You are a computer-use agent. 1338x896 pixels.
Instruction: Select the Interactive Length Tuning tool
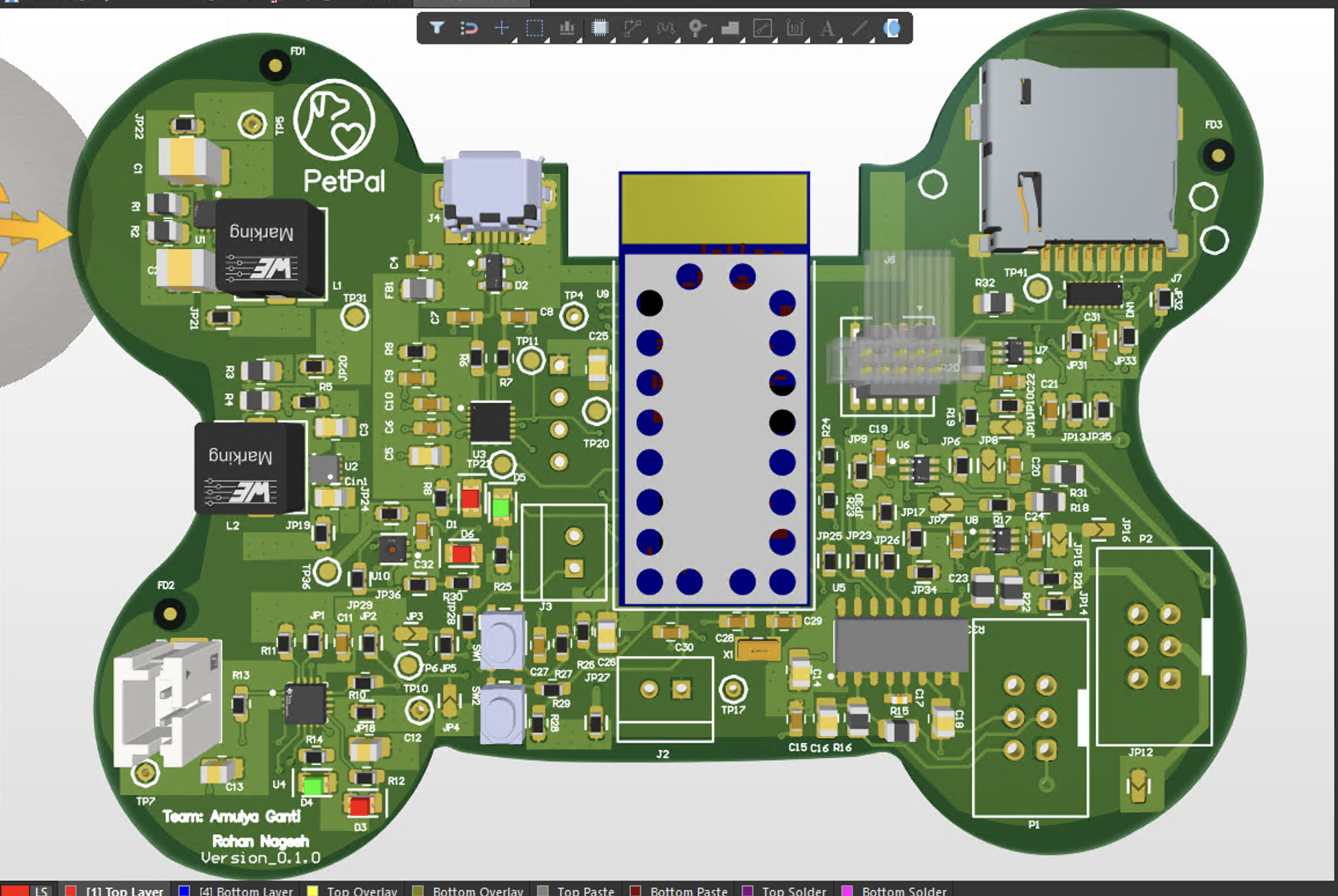click(665, 27)
